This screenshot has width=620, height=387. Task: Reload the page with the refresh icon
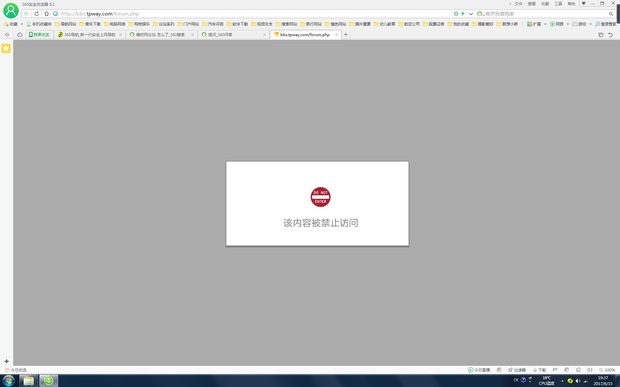coord(36,13)
